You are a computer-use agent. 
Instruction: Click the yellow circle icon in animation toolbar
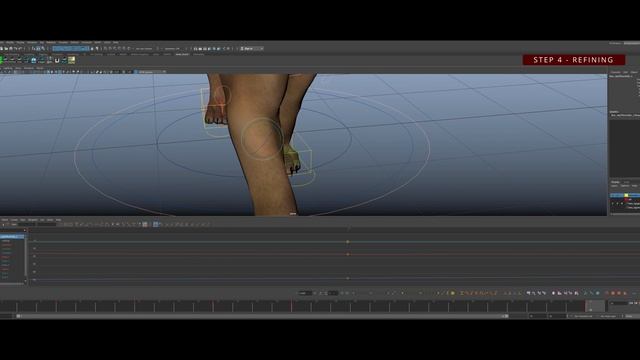[x=453, y=293]
